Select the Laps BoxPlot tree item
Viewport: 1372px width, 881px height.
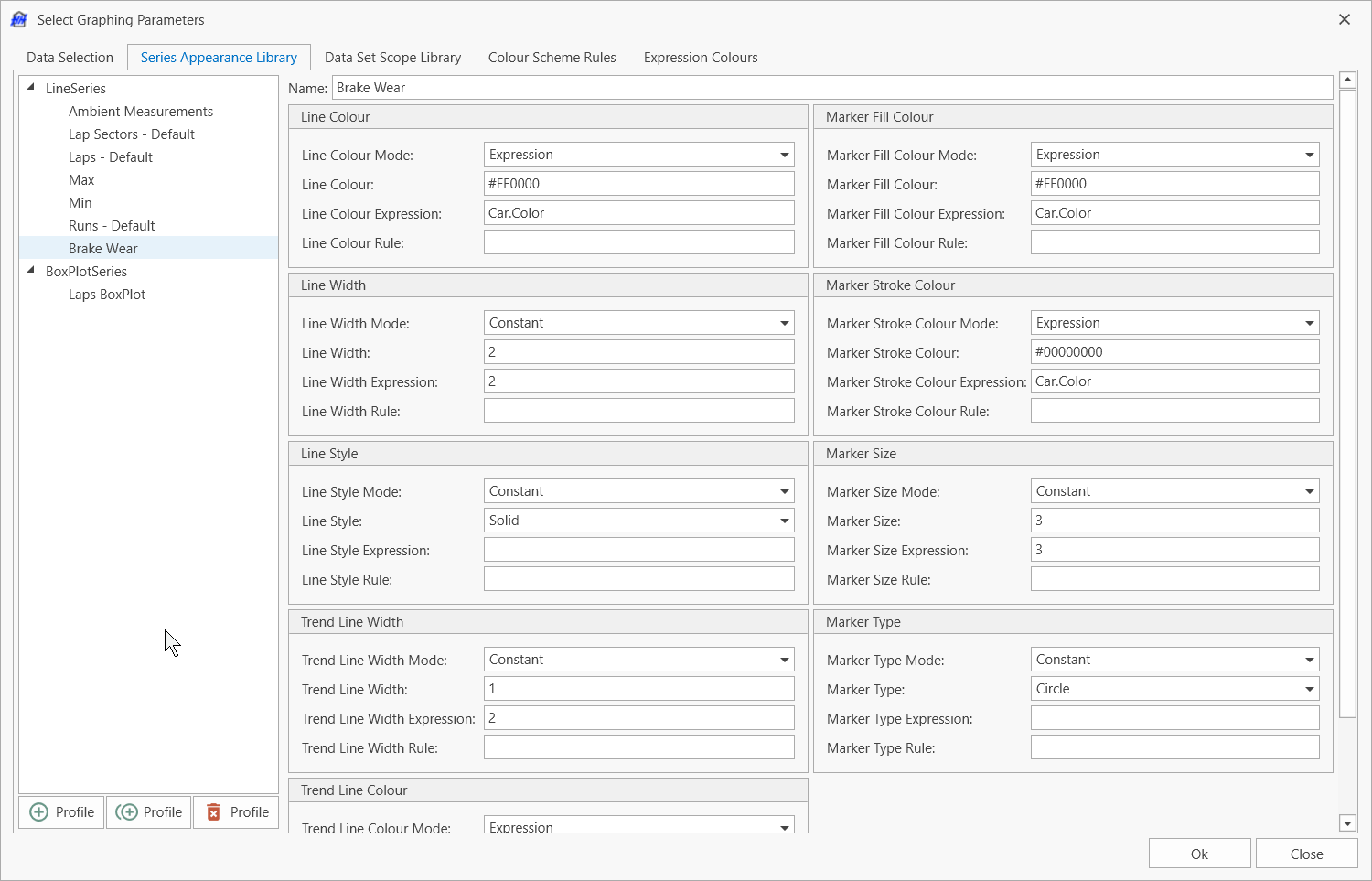click(x=107, y=295)
